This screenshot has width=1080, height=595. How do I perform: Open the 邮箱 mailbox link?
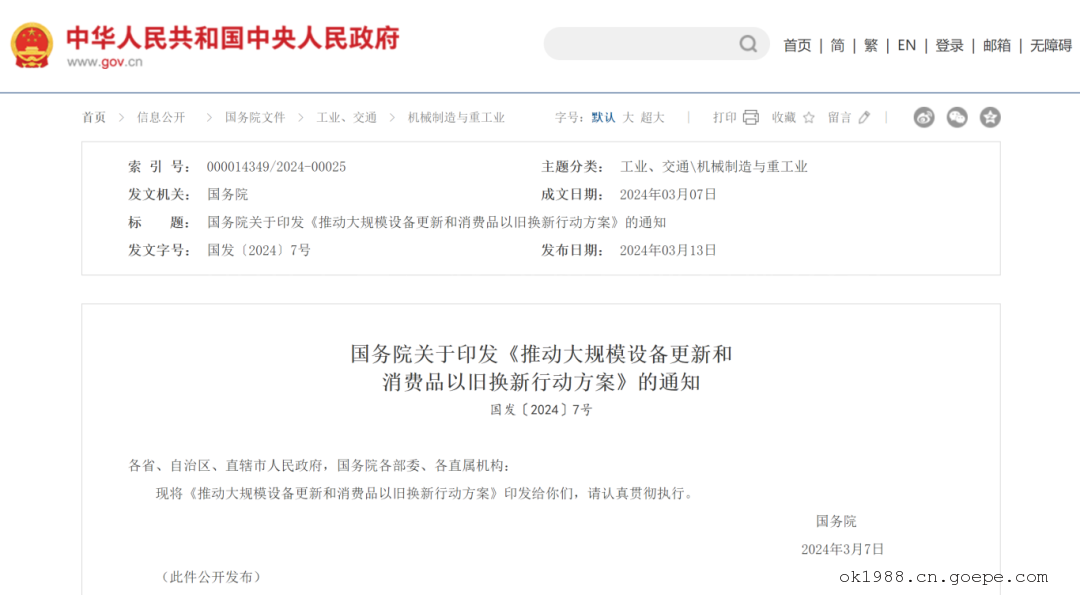tap(997, 45)
